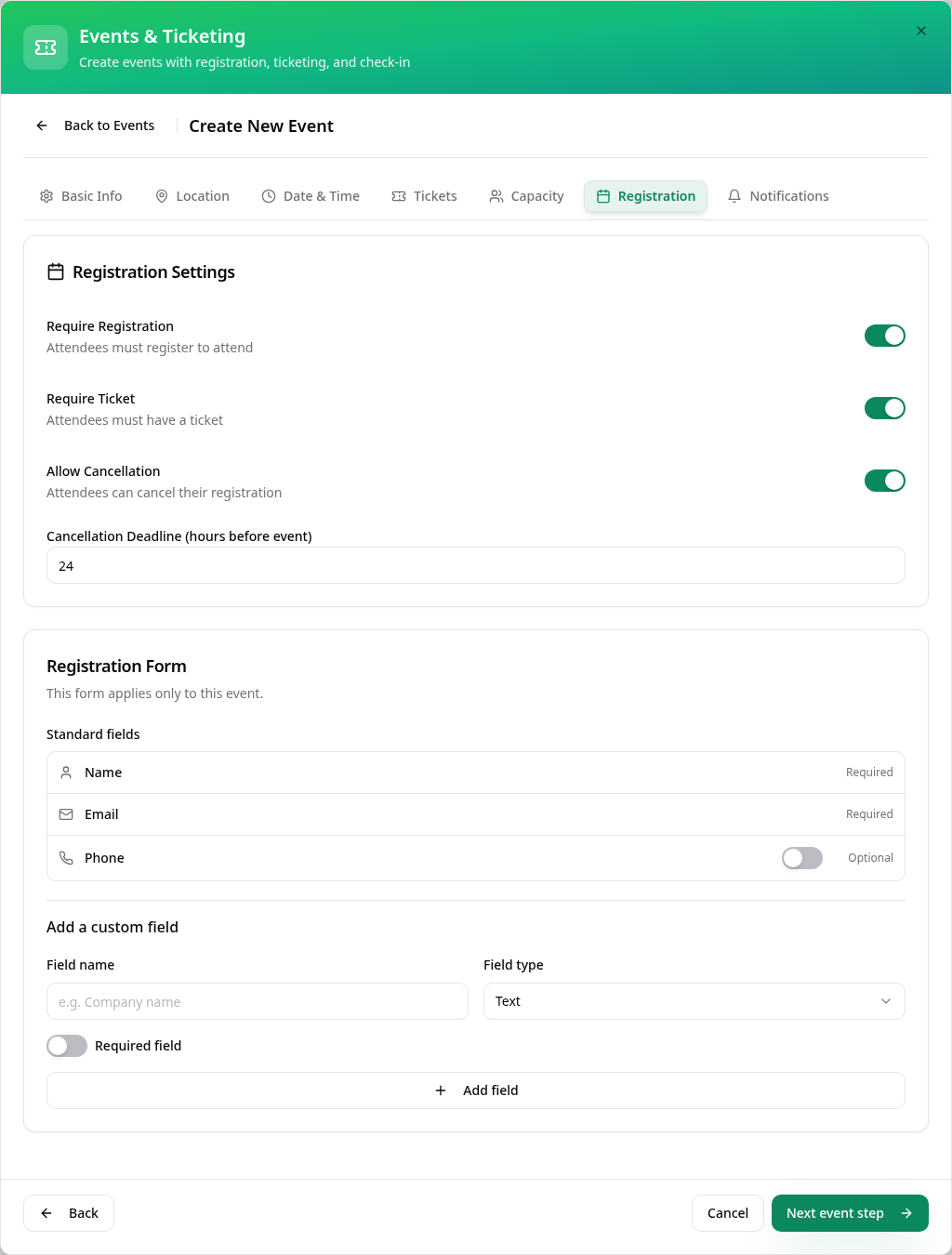Focus the Cancellation Deadline hours field
Image resolution: width=952 pixels, height=1255 pixels.
point(476,565)
